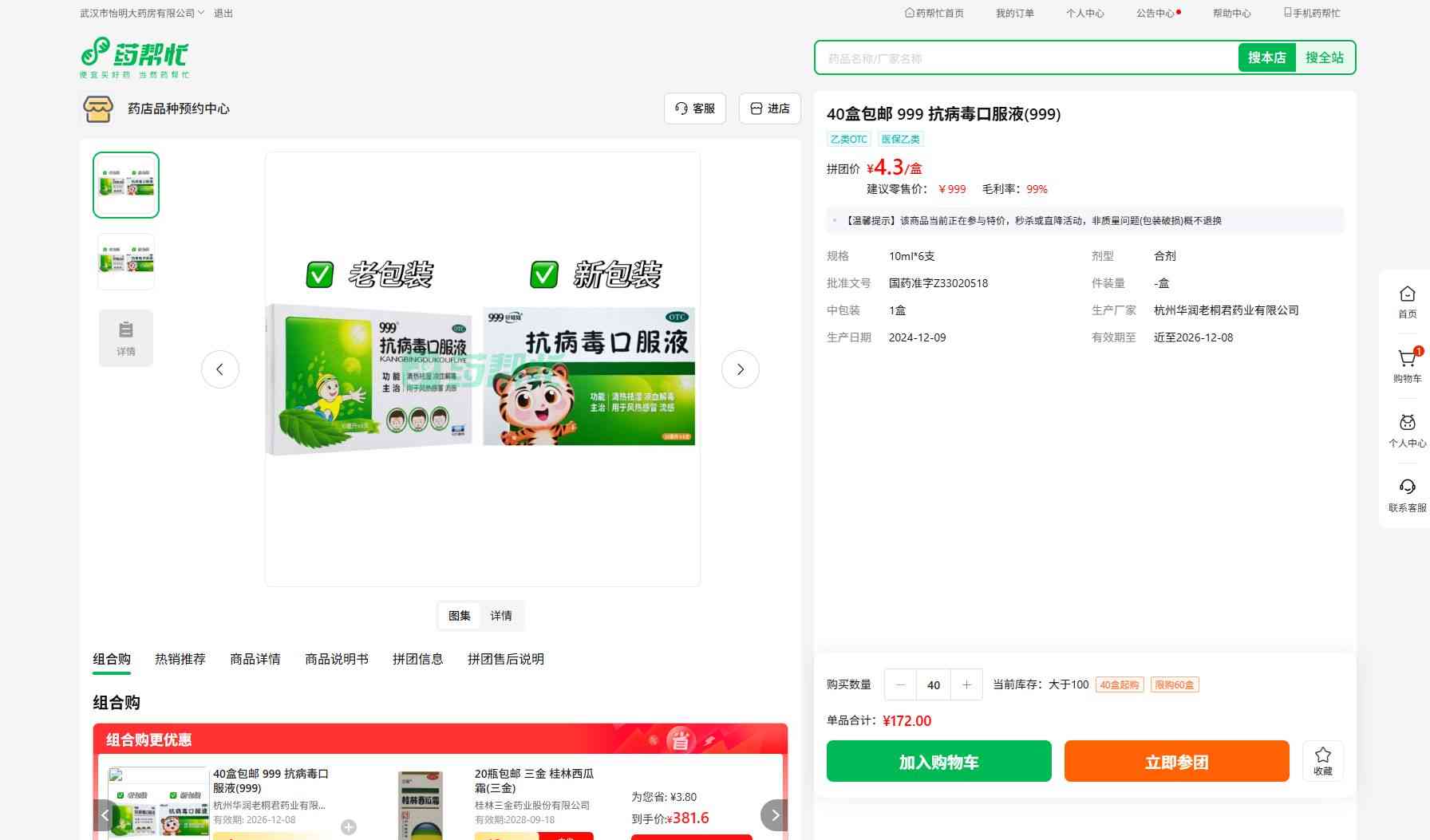1430x840 pixels.
Task: Switch gallery toggle to 图集
Action: [460, 616]
